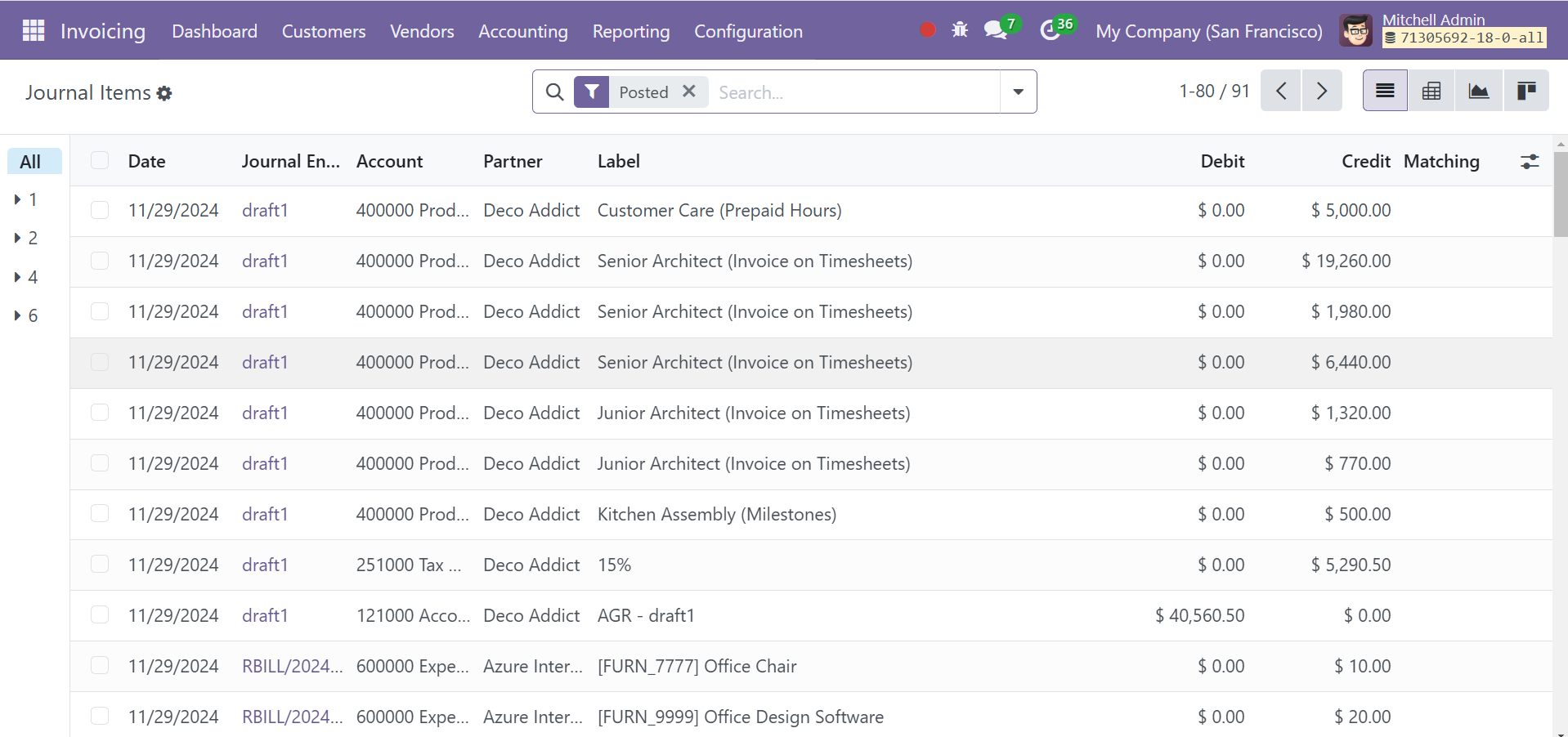Check the Office Chair row

click(x=100, y=666)
